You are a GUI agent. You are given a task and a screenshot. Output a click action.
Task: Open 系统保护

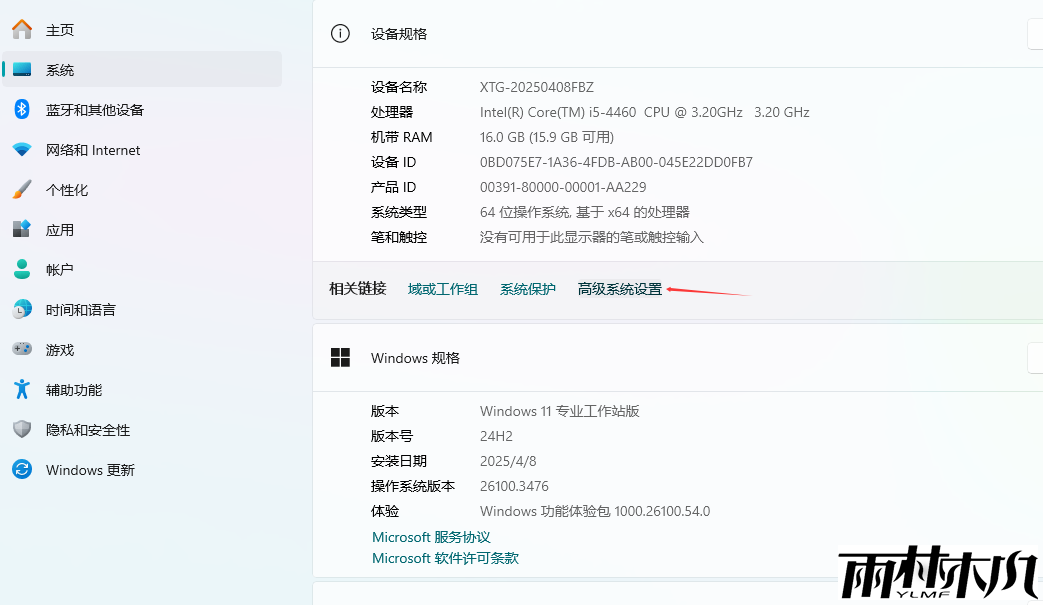click(528, 288)
